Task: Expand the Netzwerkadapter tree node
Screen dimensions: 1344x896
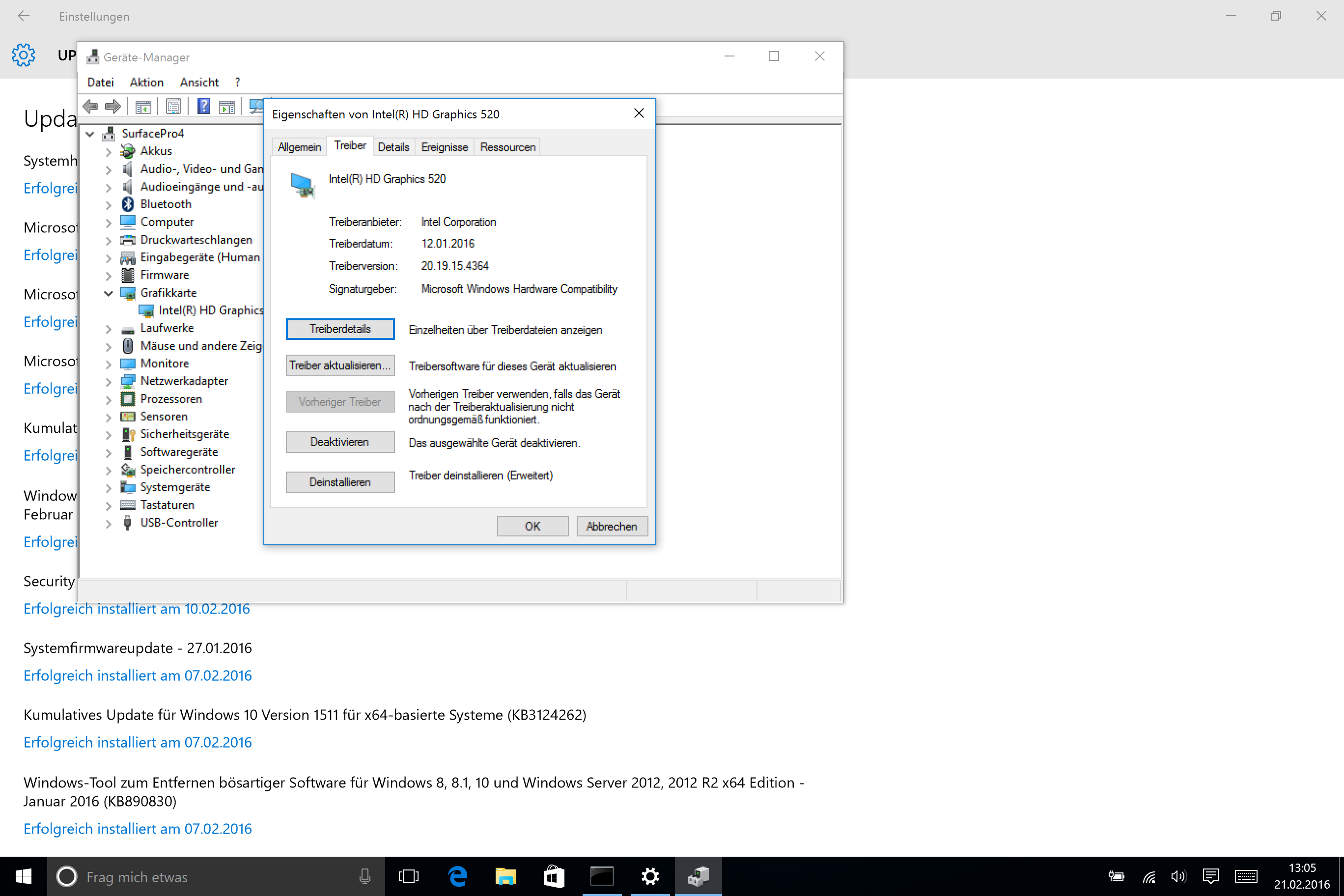Action: pos(109,382)
